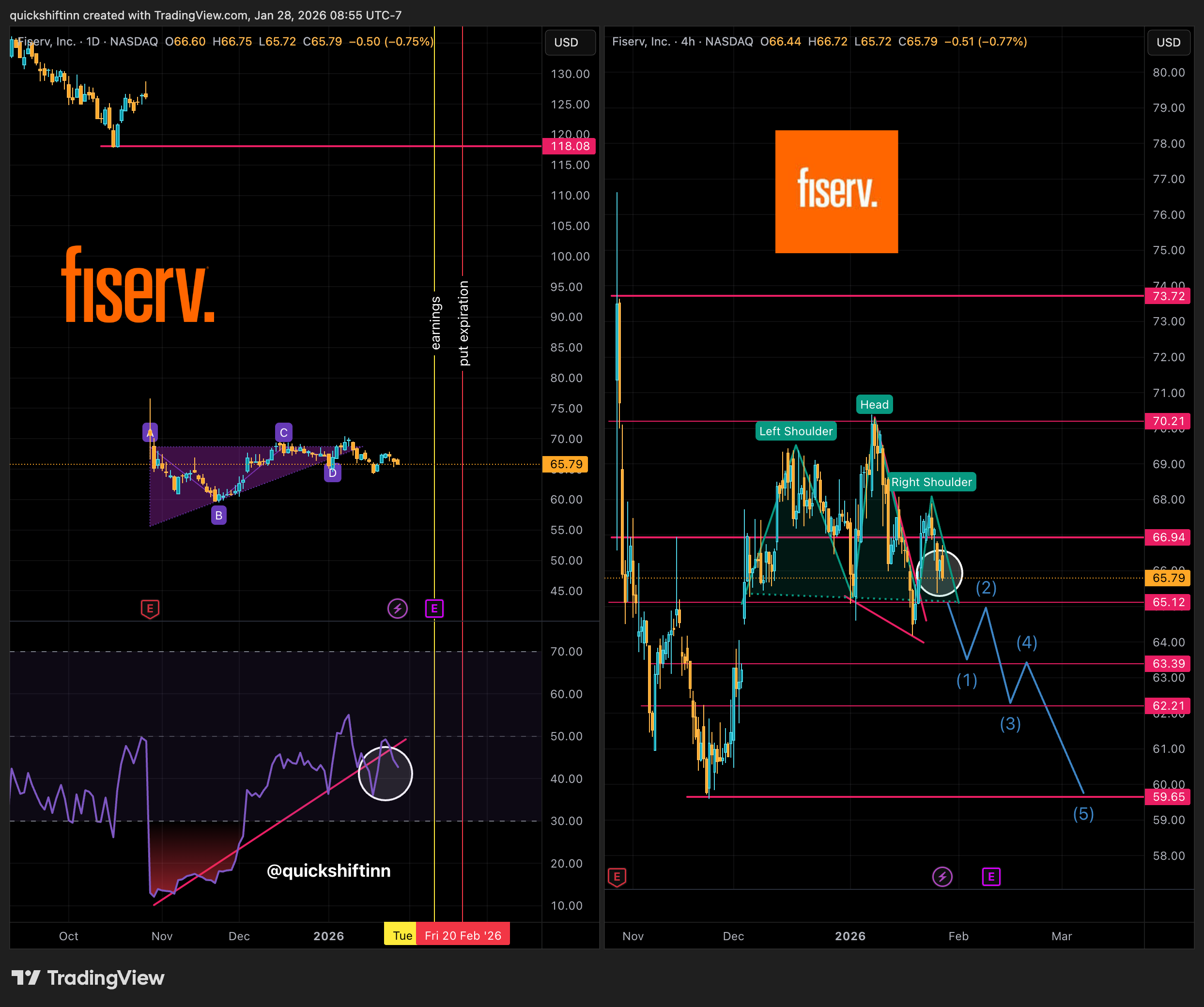Screen dimensions: 1204x1007
Task: Open the USD currency selector on daily chart
Action: (x=570, y=43)
